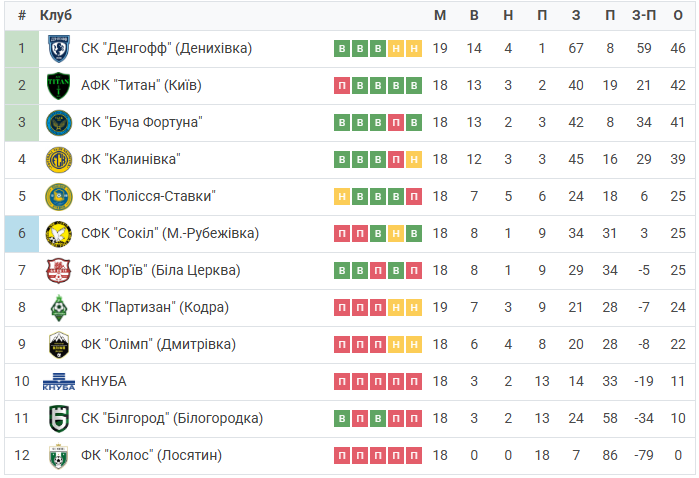Click the FK Kalynivka yellow logo

coord(59,160)
